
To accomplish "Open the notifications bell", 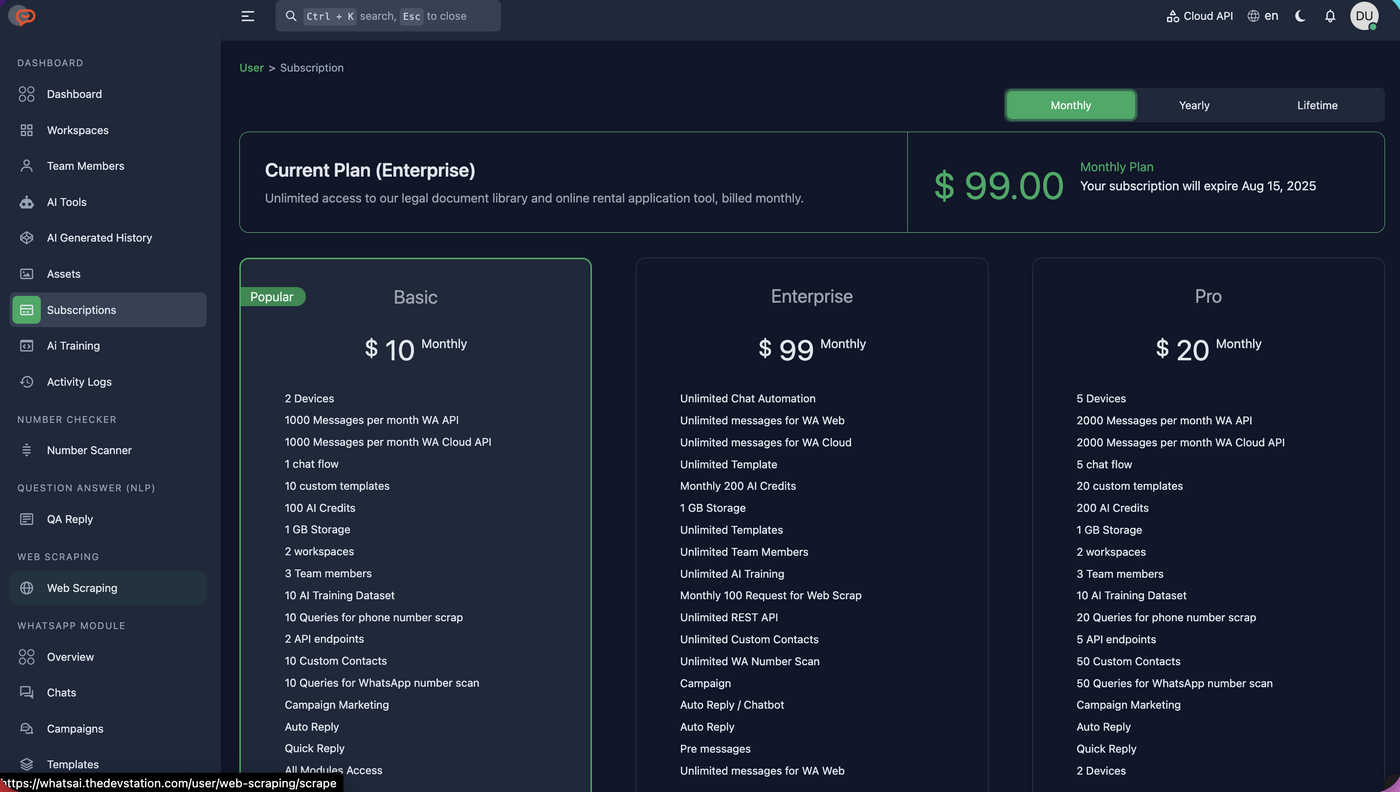I will point(1330,16).
